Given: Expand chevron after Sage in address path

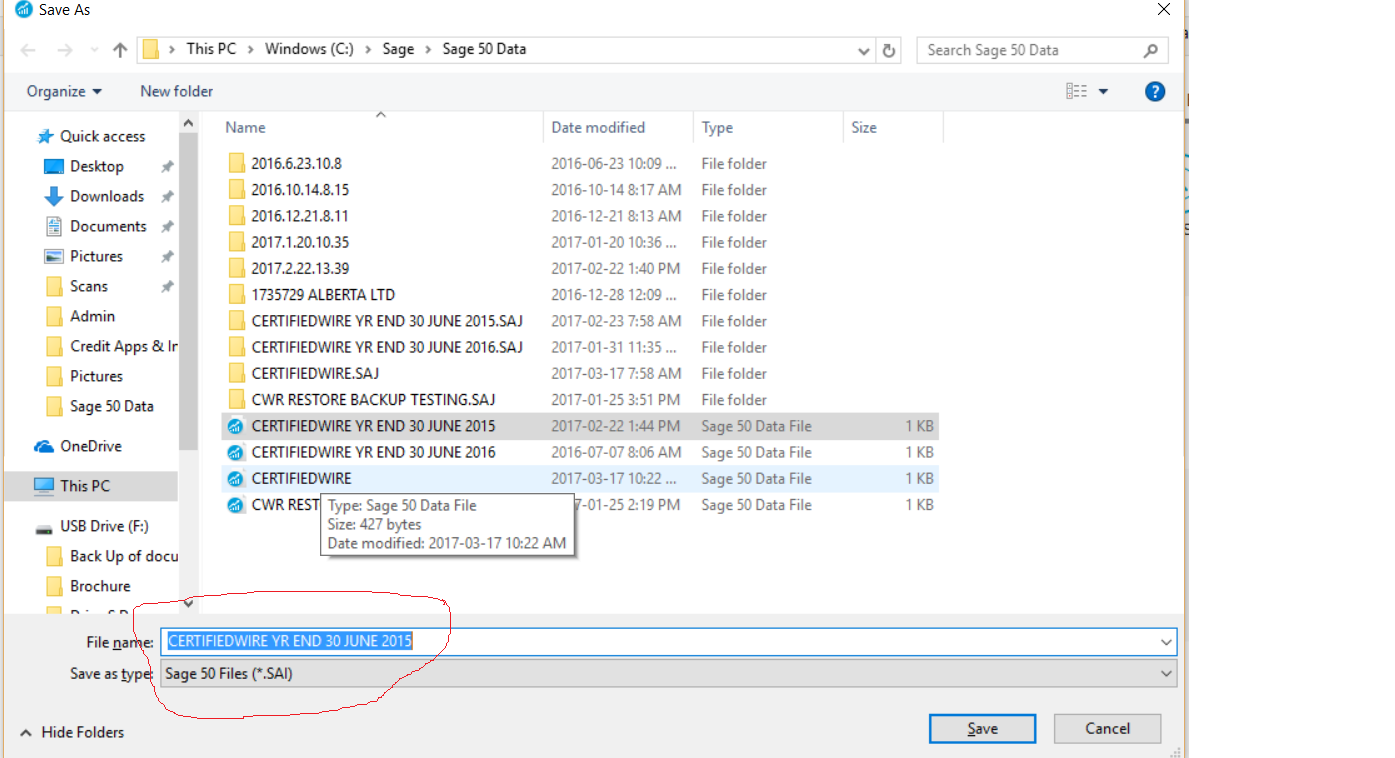Looking at the screenshot, I should click(x=428, y=49).
